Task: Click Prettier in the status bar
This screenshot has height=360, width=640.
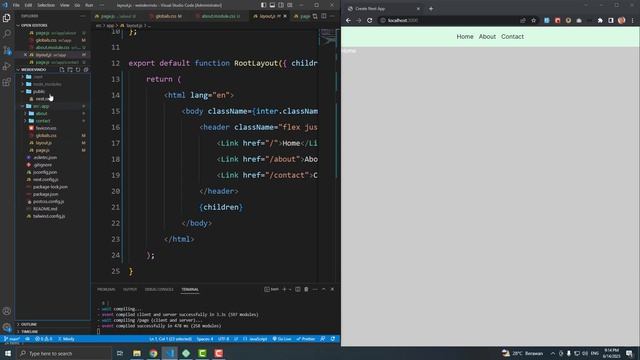Action: tap(306, 339)
